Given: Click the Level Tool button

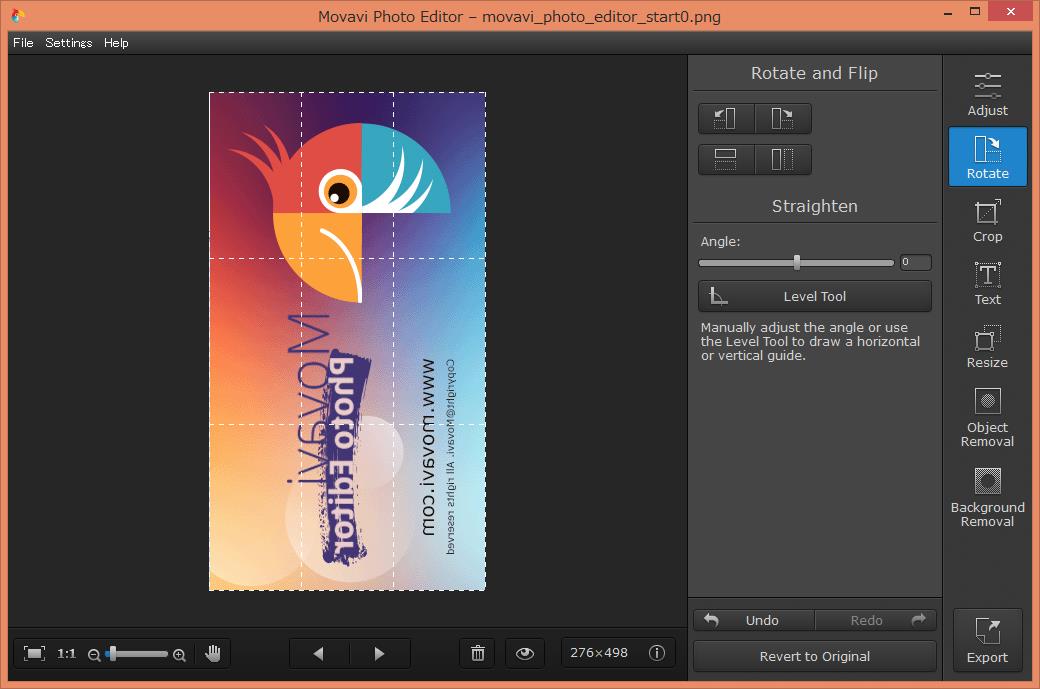Looking at the screenshot, I should point(814,296).
